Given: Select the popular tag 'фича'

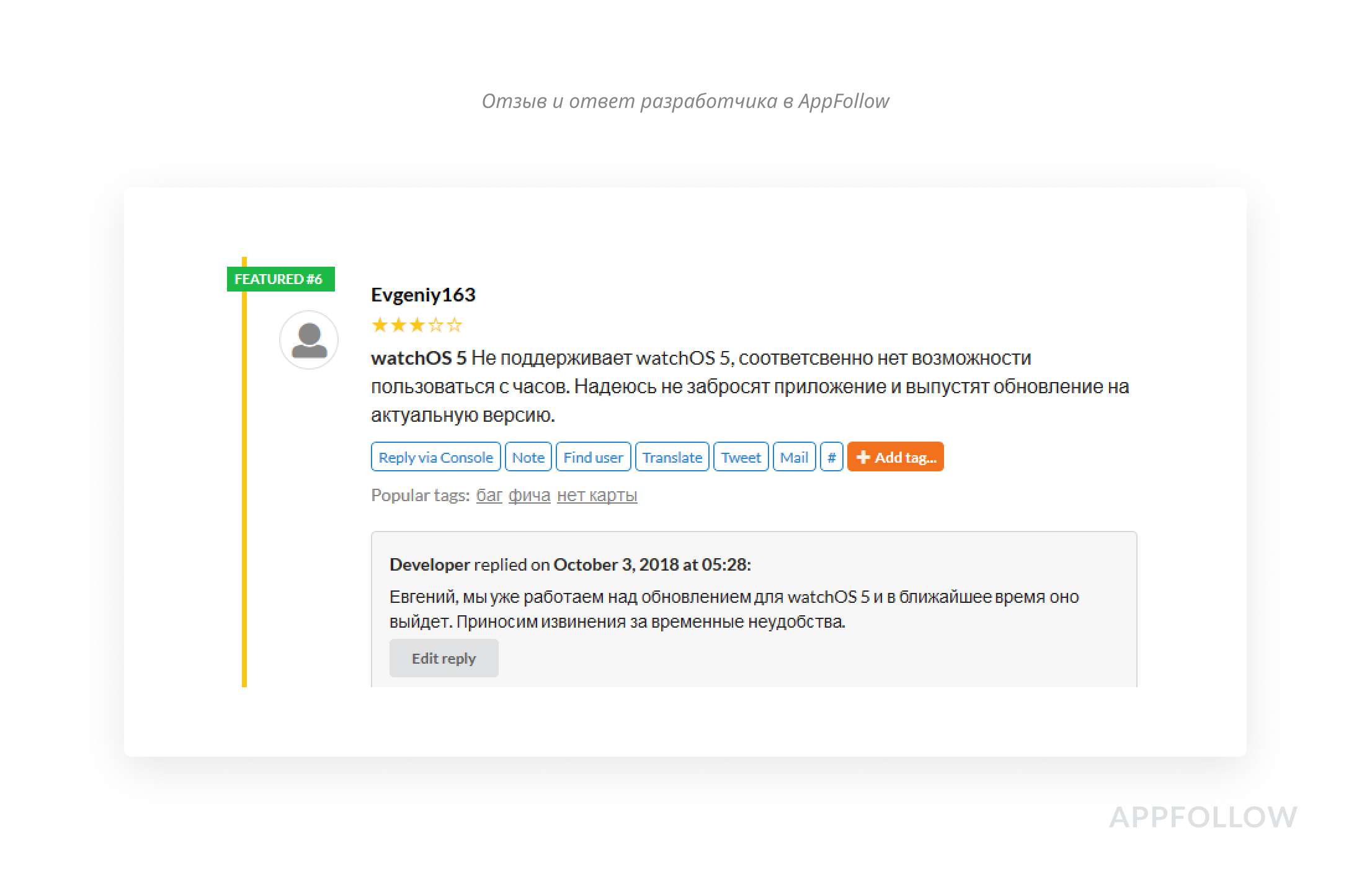Looking at the screenshot, I should point(529,495).
